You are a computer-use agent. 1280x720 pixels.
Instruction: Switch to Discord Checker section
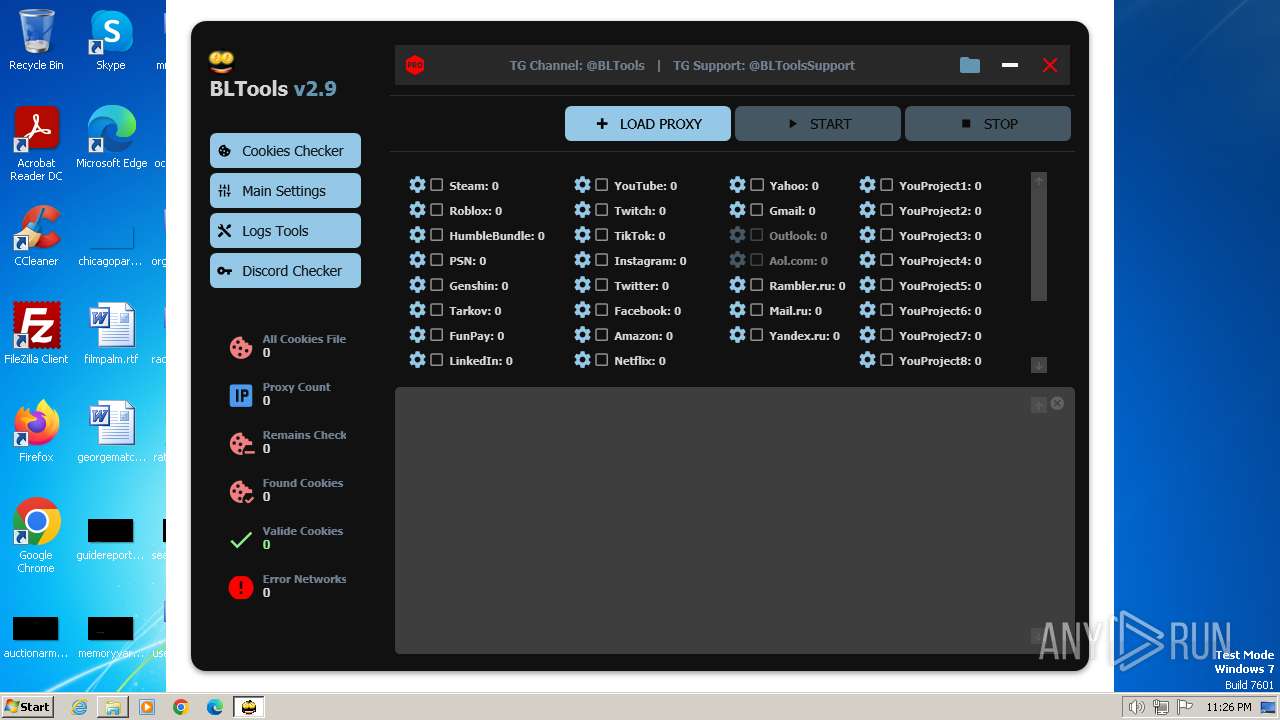tap(285, 271)
